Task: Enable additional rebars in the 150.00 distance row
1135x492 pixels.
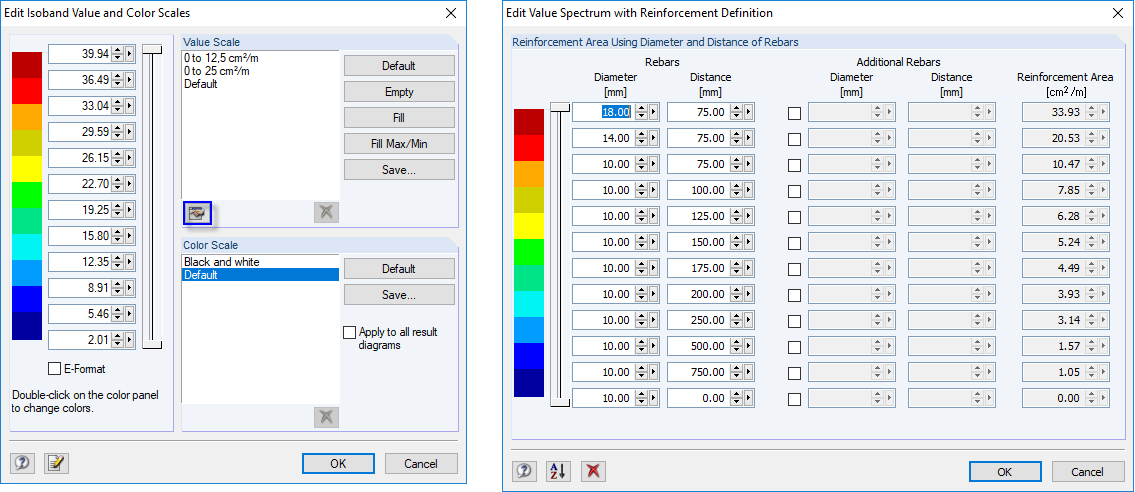Action: (x=795, y=243)
